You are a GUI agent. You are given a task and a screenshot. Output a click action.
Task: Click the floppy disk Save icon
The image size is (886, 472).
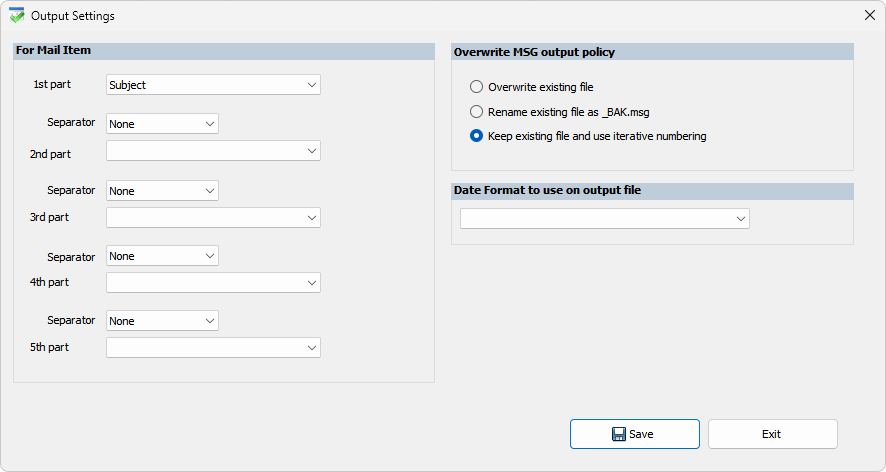[x=619, y=434]
